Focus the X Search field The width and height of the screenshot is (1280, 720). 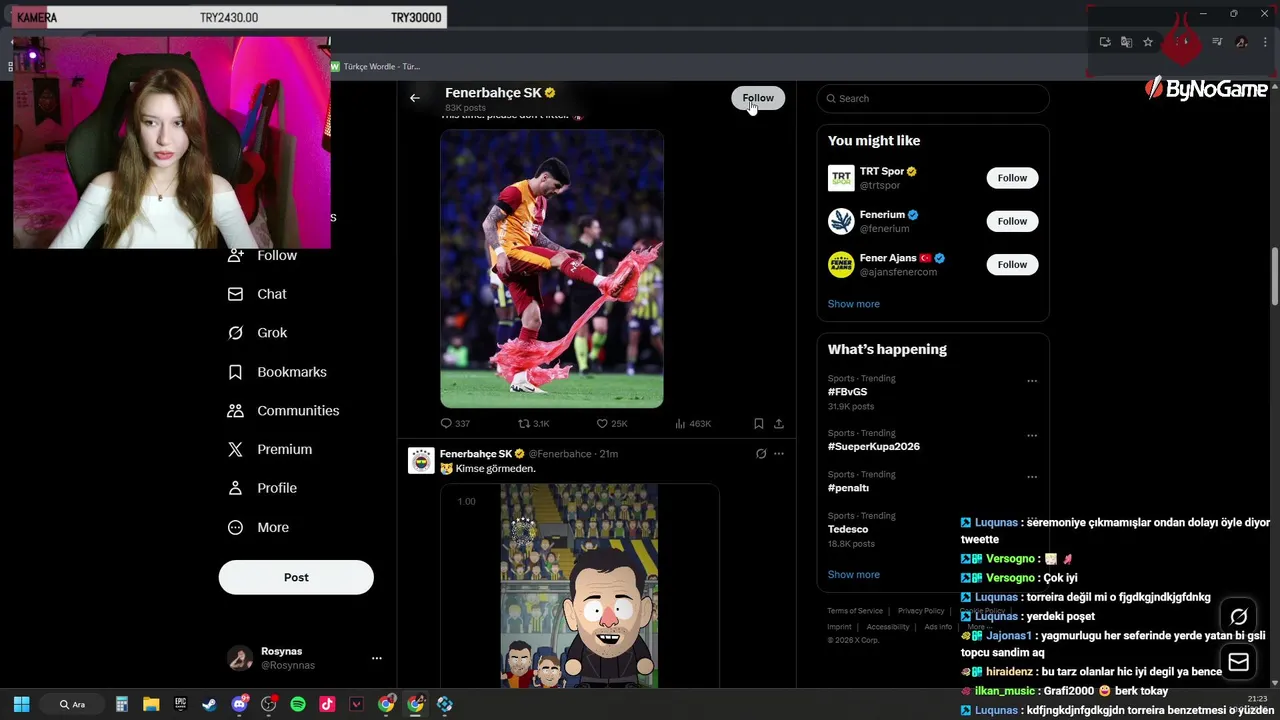(x=933, y=98)
